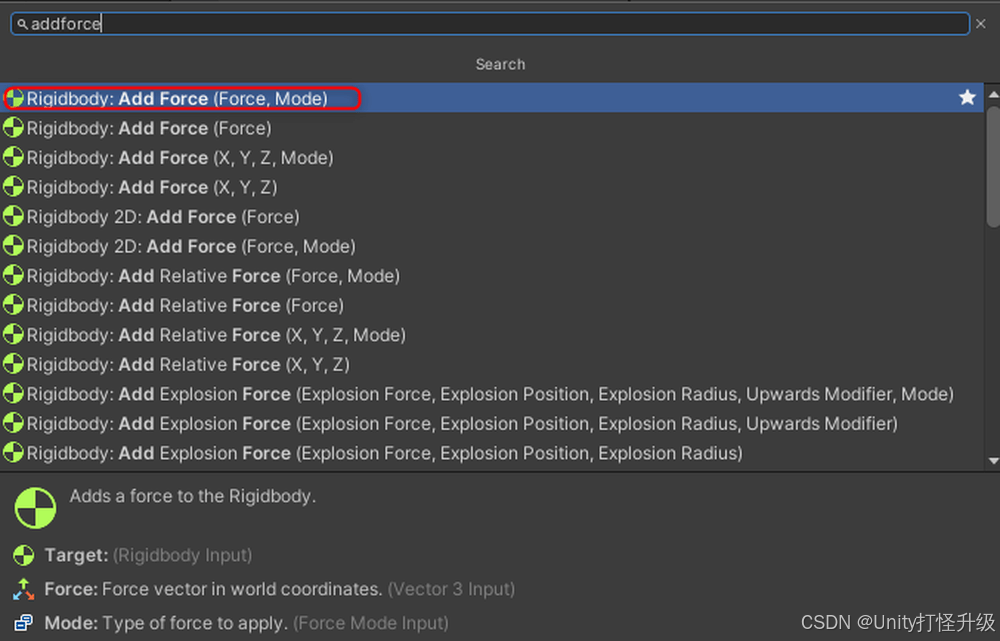Click the Search header label
Screen dimensions: 1000x641
[501, 64]
